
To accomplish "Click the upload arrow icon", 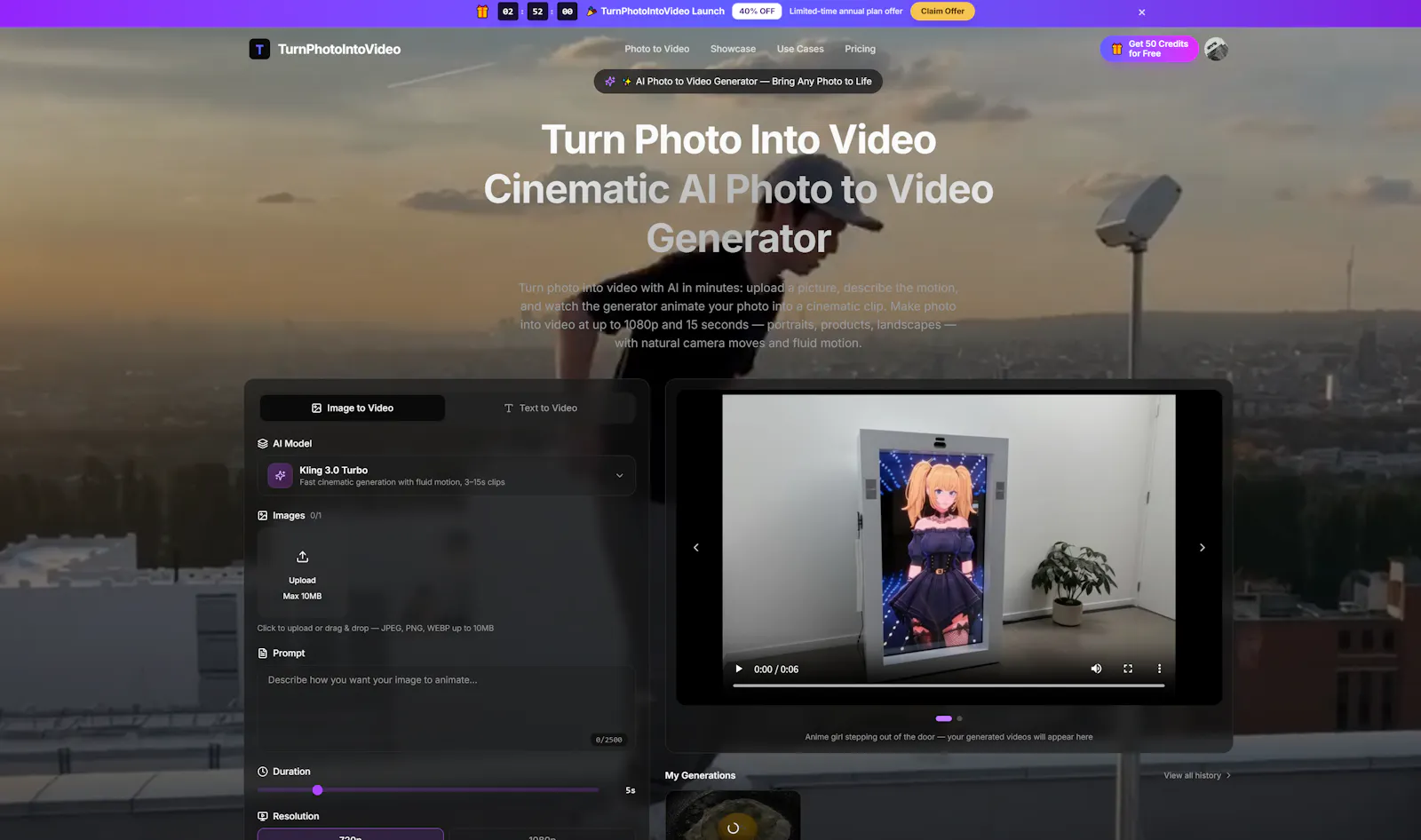I will click(302, 557).
